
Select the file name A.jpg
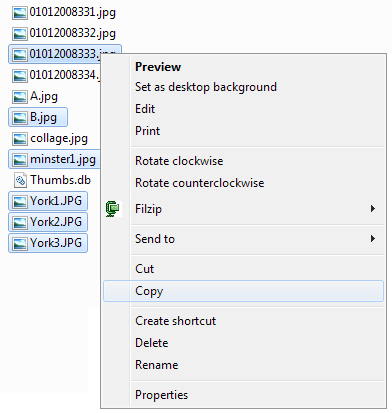pyautogui.click(x=44, y=97)
